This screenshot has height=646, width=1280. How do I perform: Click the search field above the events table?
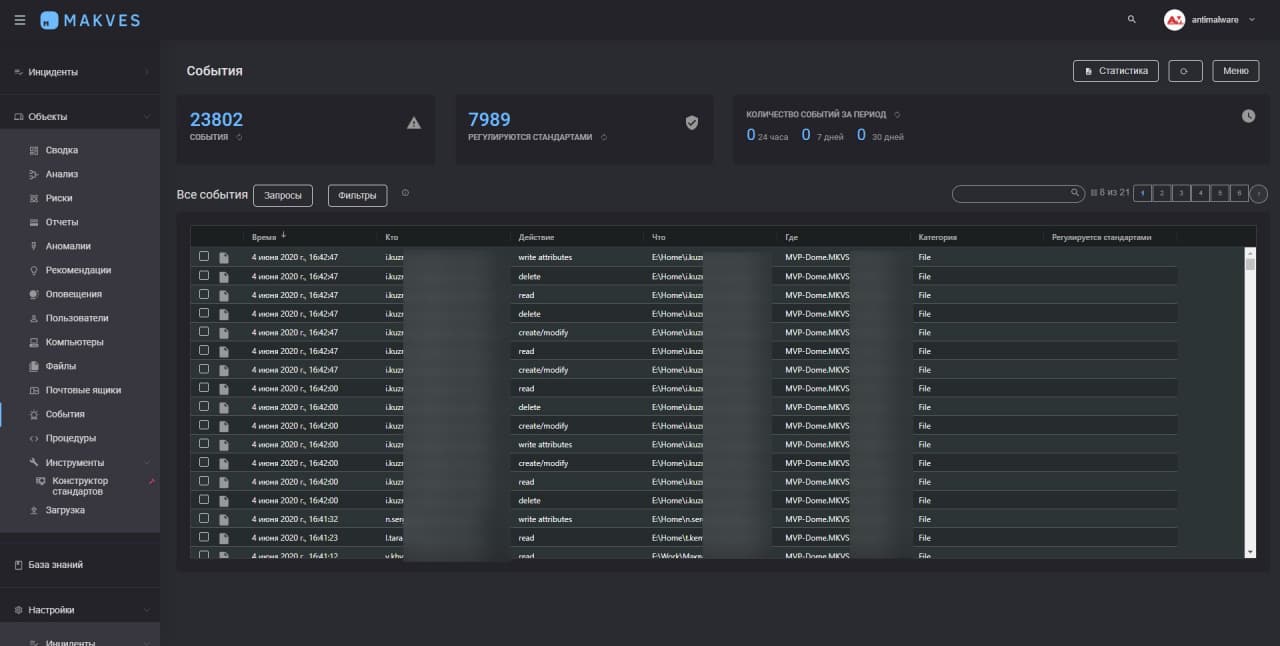pos(1012,193)
